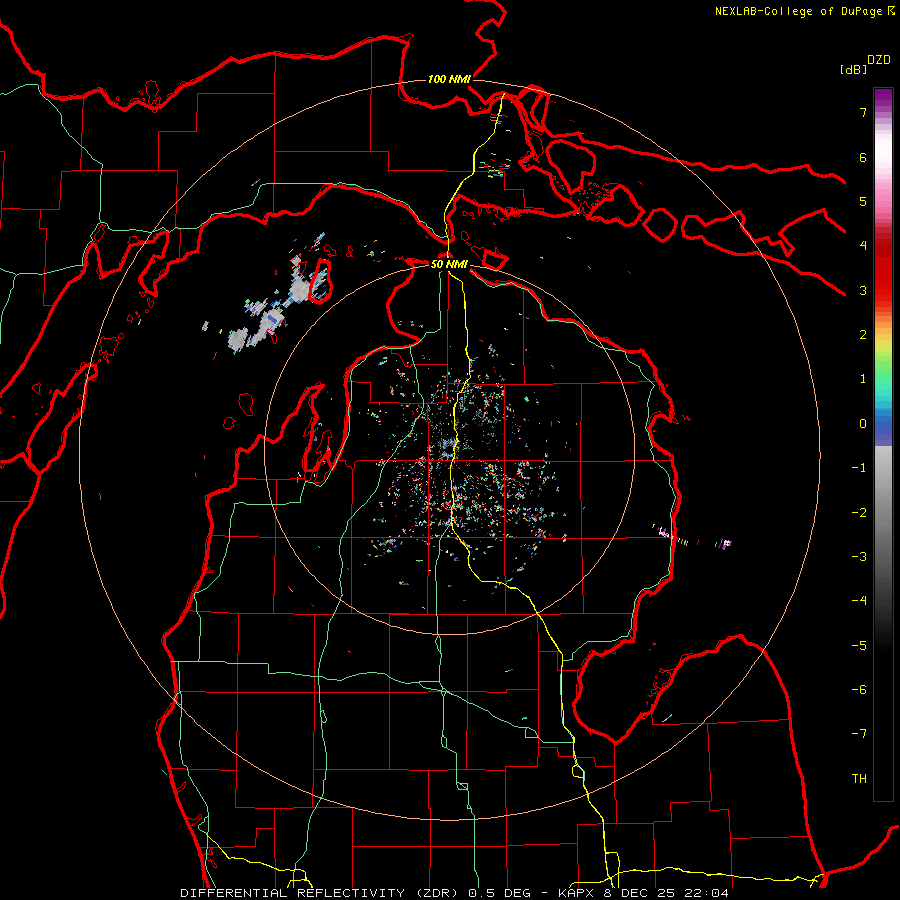The image size is (900, 900).
Task: Click the 6 value on color scale
Action: pos(863,157)
